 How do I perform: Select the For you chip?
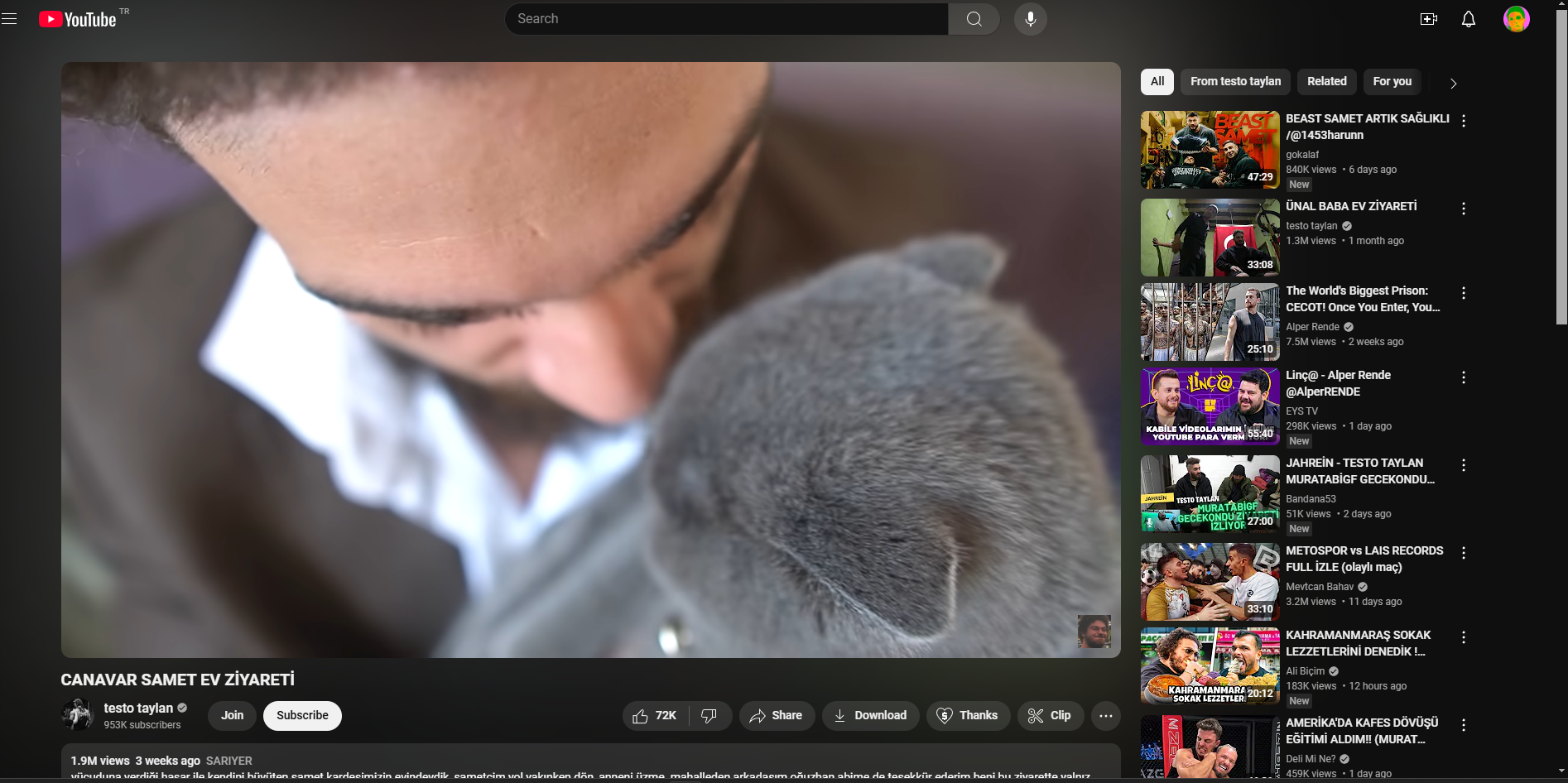pos(1392,82)
